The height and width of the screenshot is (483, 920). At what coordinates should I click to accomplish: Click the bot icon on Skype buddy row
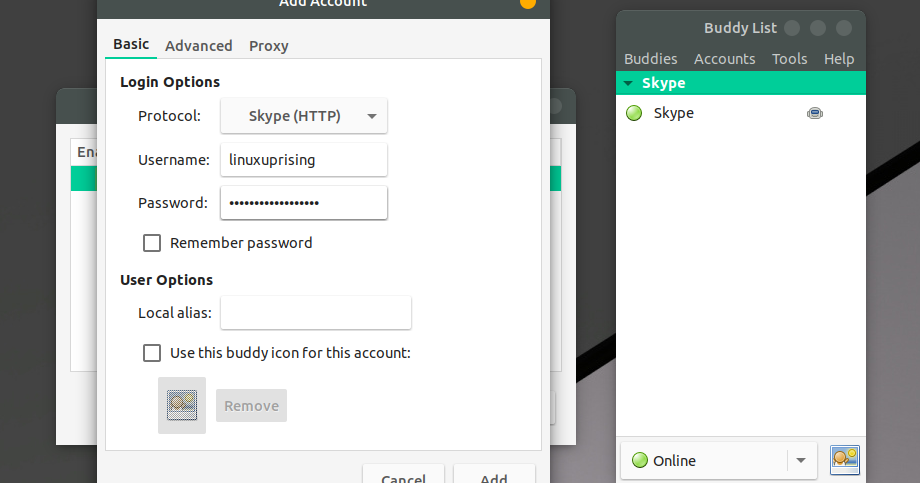click(x=815, y=113)
